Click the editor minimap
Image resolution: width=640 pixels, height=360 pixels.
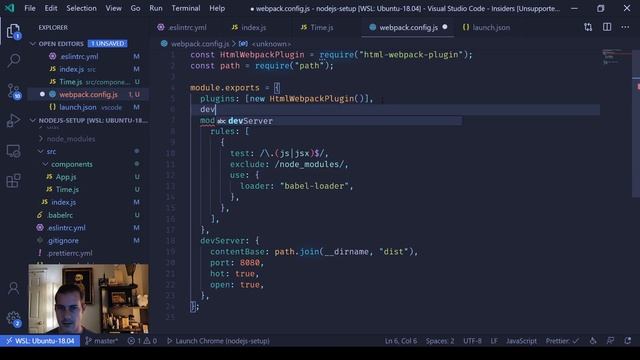coord(616,57)
